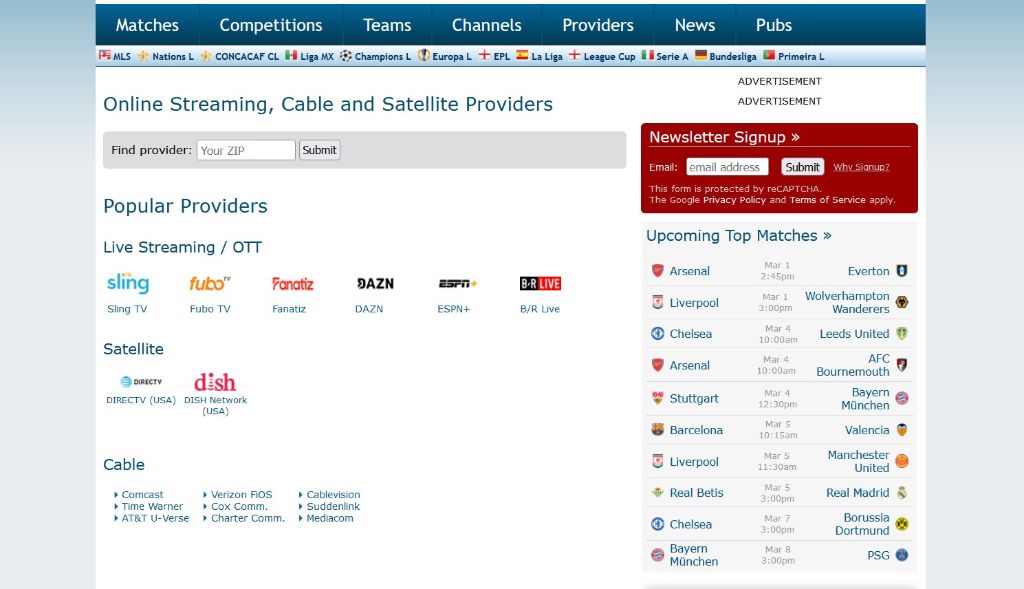Image resolution: width=1024 pixels, height=589 pixels.
Task: Submit the Find provider ZIP form
Action: [x=319, y=150]
